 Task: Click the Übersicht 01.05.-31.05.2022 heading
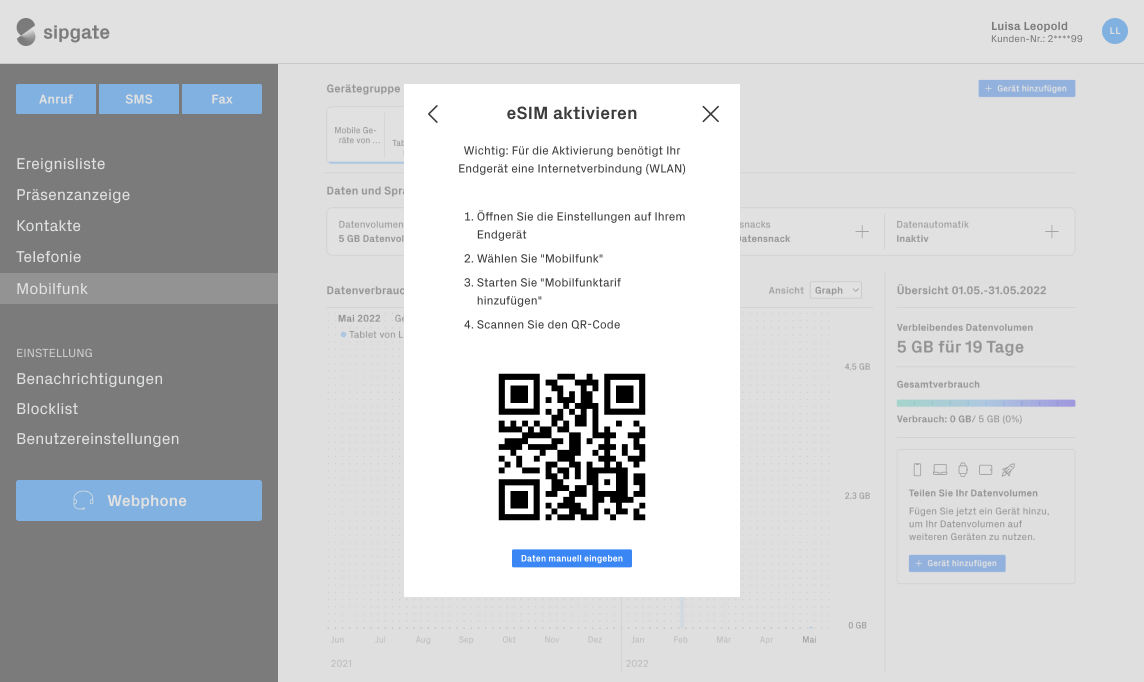971,290
